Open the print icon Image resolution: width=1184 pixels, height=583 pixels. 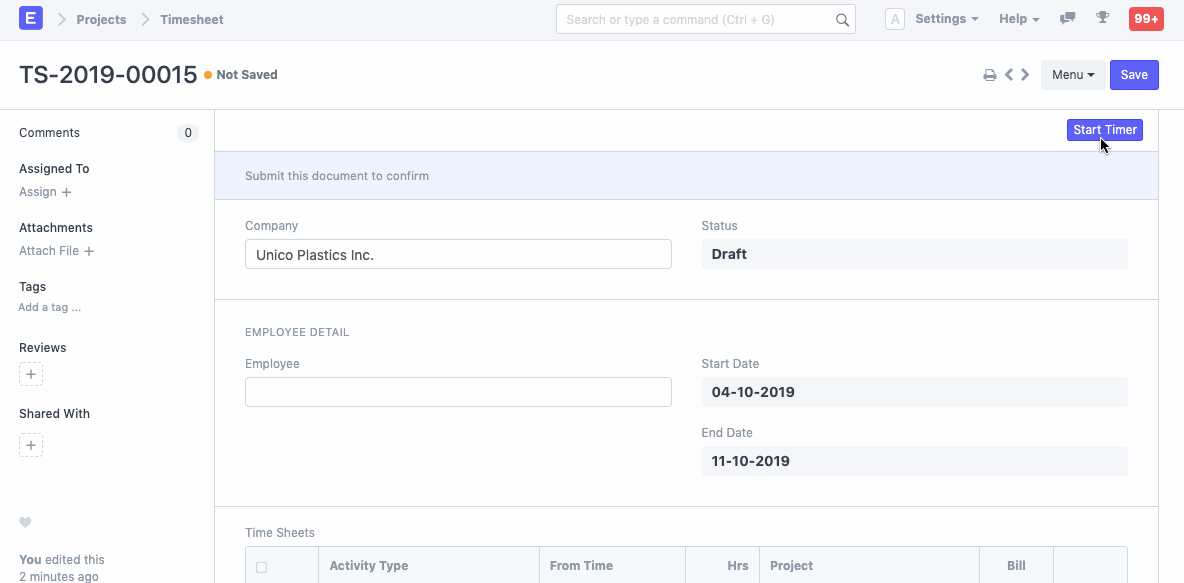[x=990, y=74]
